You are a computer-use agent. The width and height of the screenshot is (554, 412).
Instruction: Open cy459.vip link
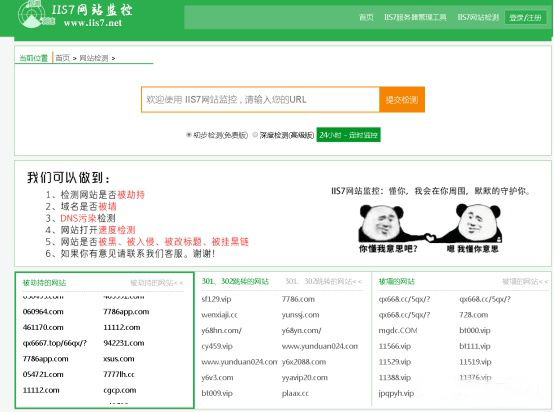(x=217, y=346)
